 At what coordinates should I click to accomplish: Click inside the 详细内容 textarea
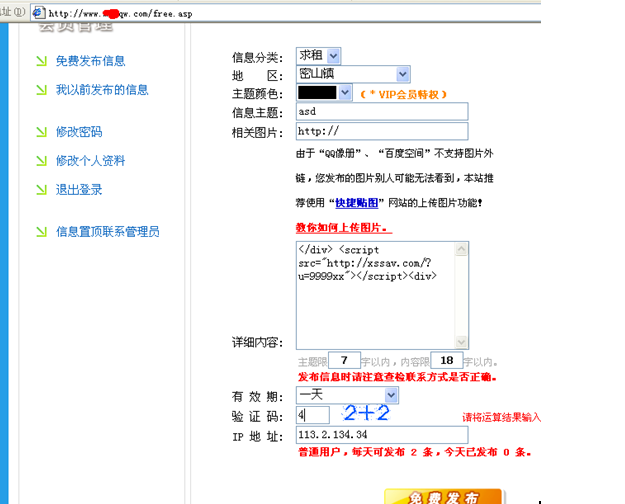click(x=375, y=295)
